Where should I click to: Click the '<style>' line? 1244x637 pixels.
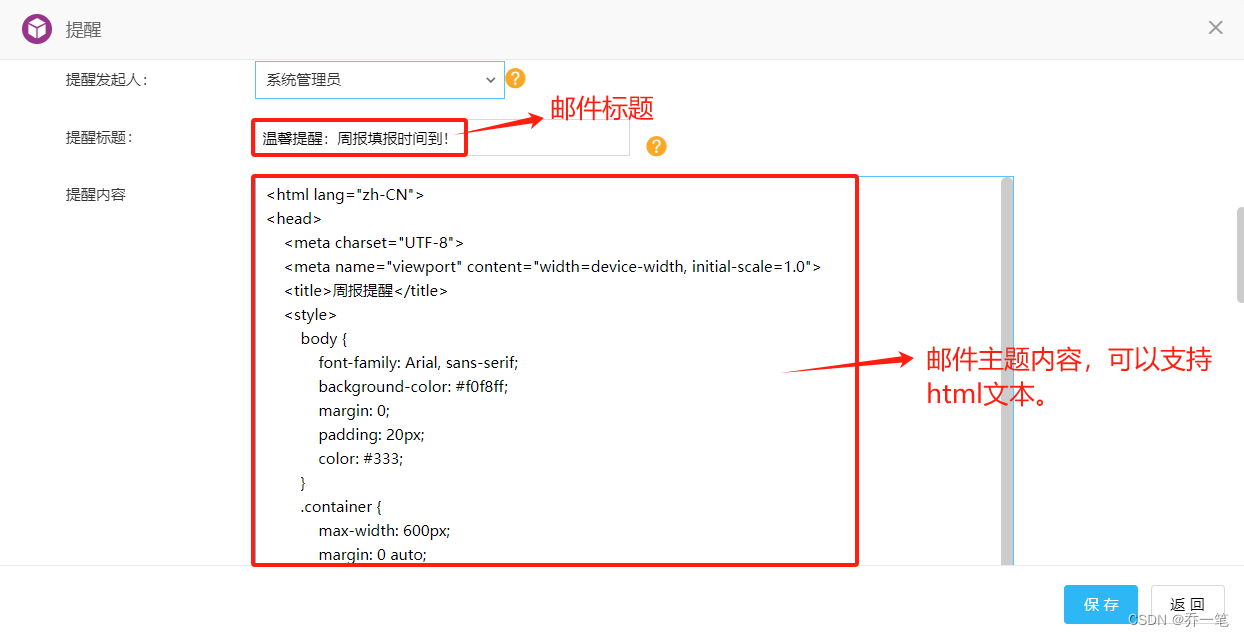click(x=310, y=315)
